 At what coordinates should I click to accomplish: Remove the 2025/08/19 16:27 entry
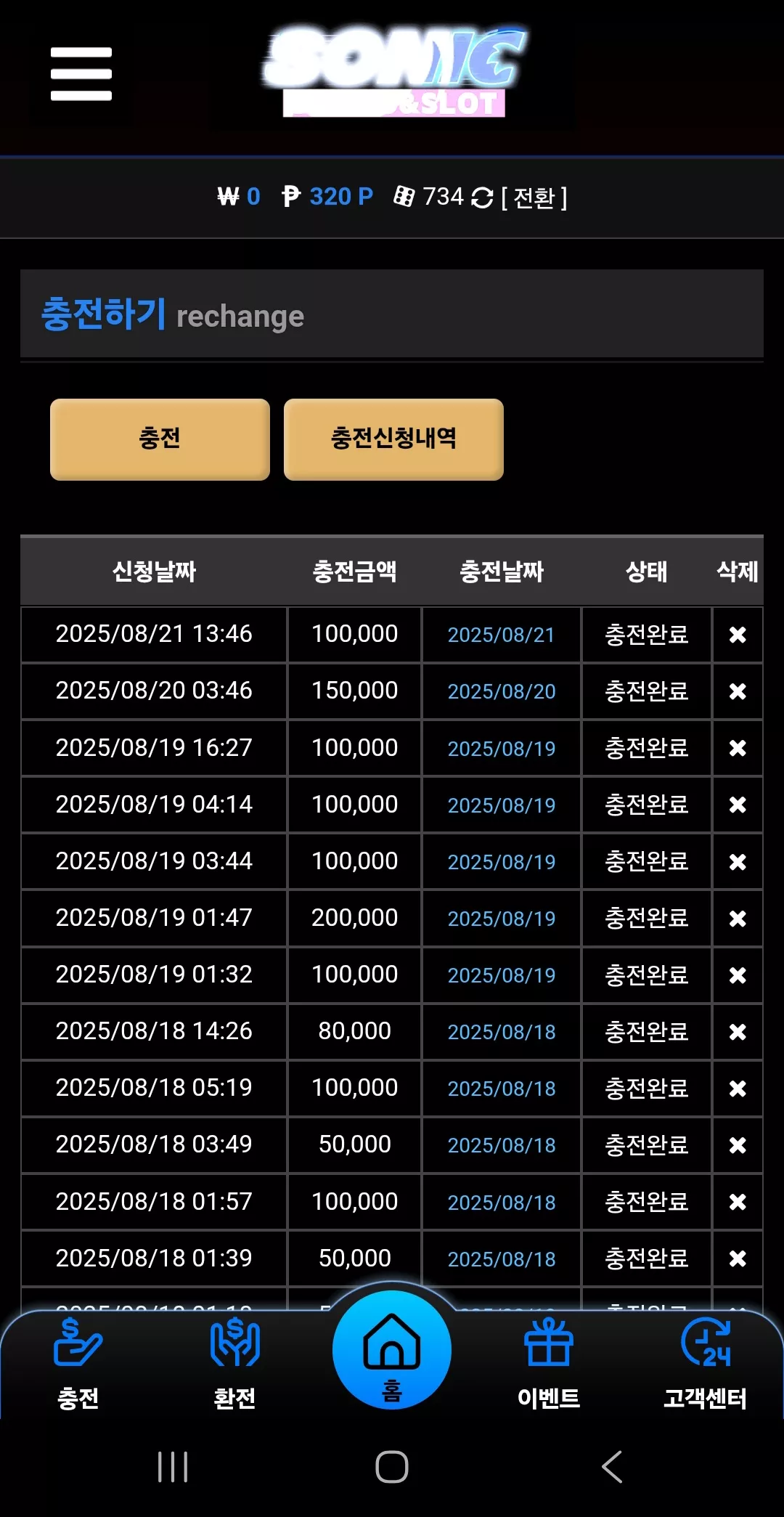738,748
